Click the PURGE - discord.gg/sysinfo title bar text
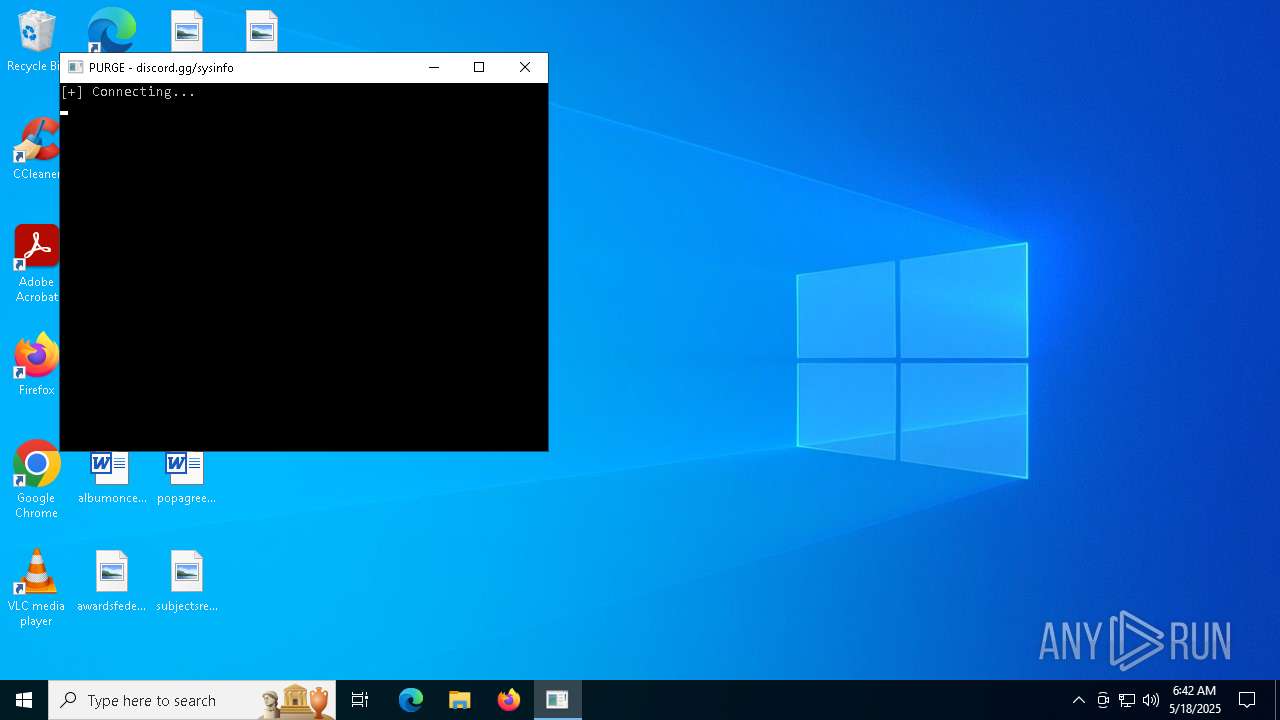Image resolution: width=1280 pixels, height=720 pixels. click(161, 68)
